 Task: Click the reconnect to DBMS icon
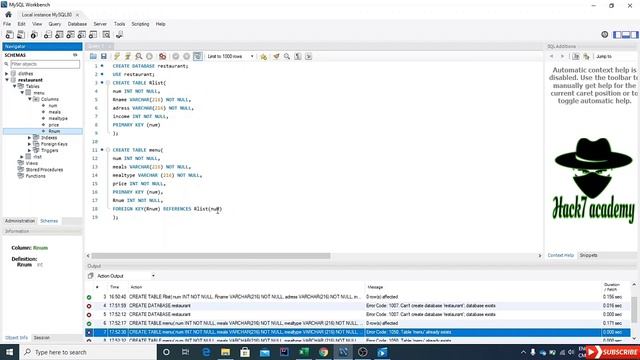click(x=119, y=35)
